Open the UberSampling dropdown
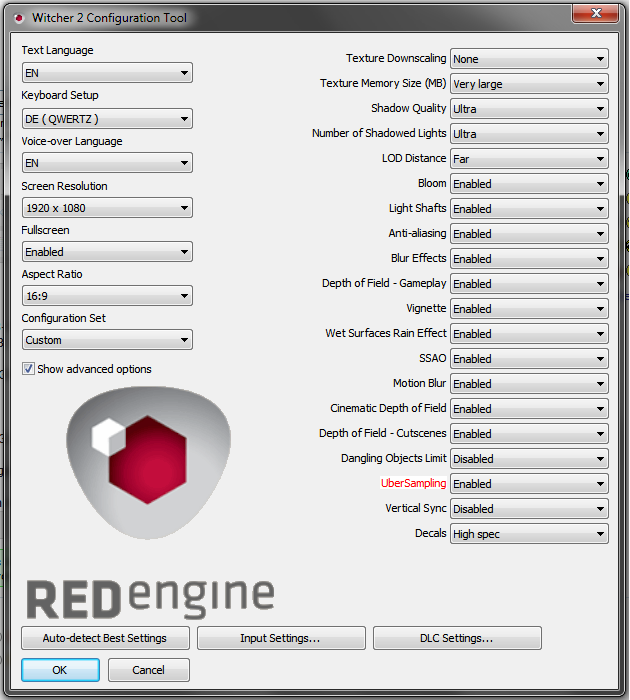 click(x=529, y=484)
